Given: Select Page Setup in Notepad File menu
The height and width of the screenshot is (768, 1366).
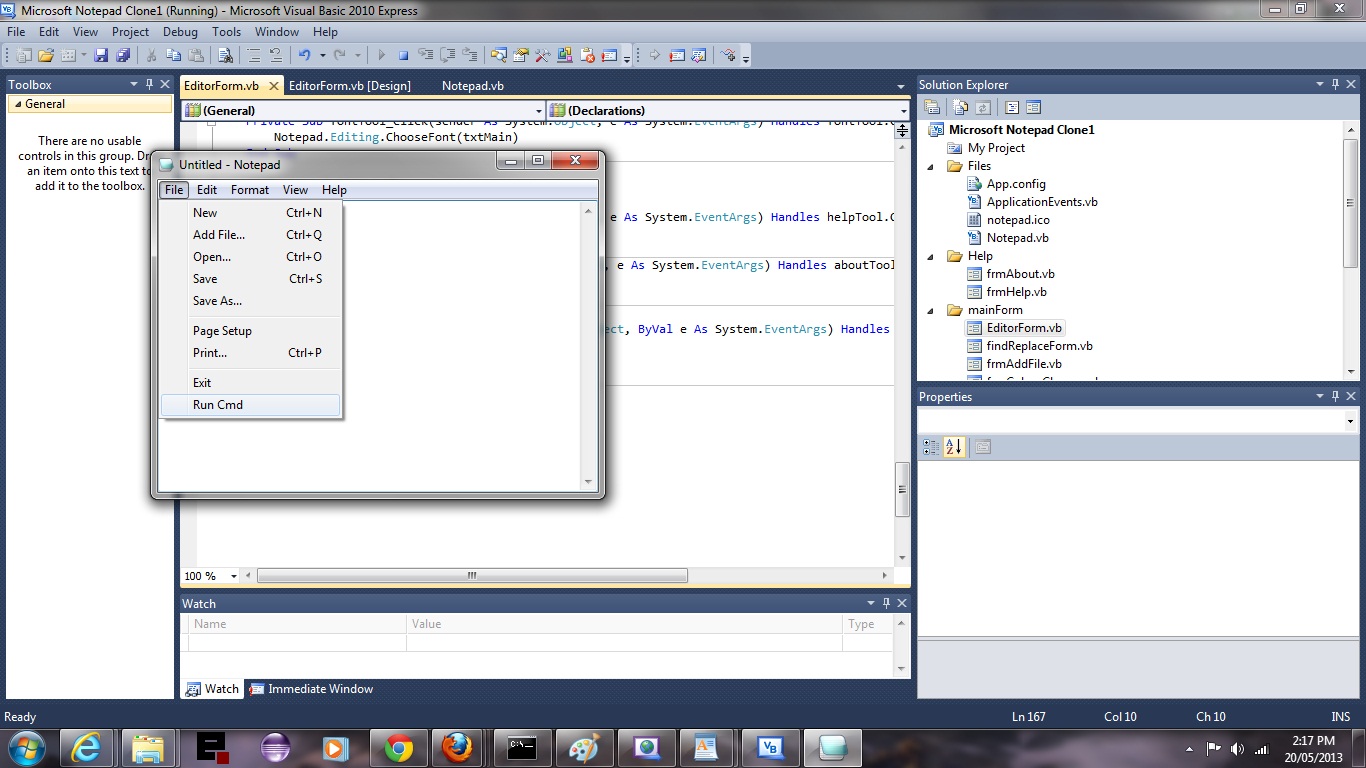Looking at the screenshot, I should coord(251,330).
